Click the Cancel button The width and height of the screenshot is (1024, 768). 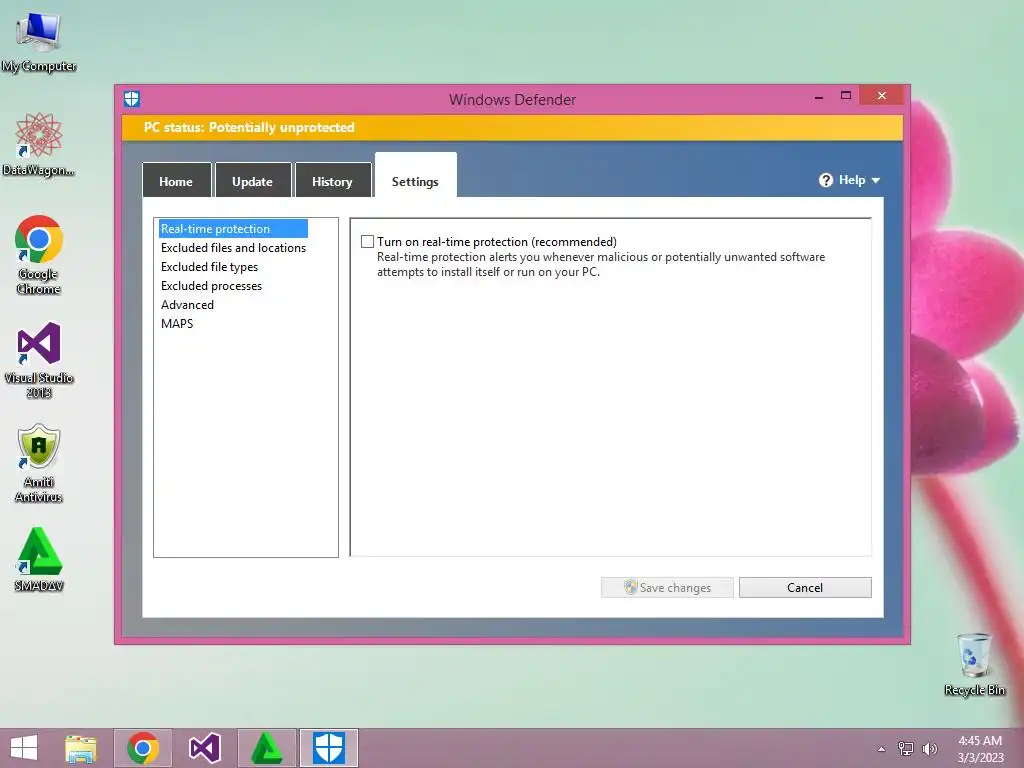coord(805,587)
